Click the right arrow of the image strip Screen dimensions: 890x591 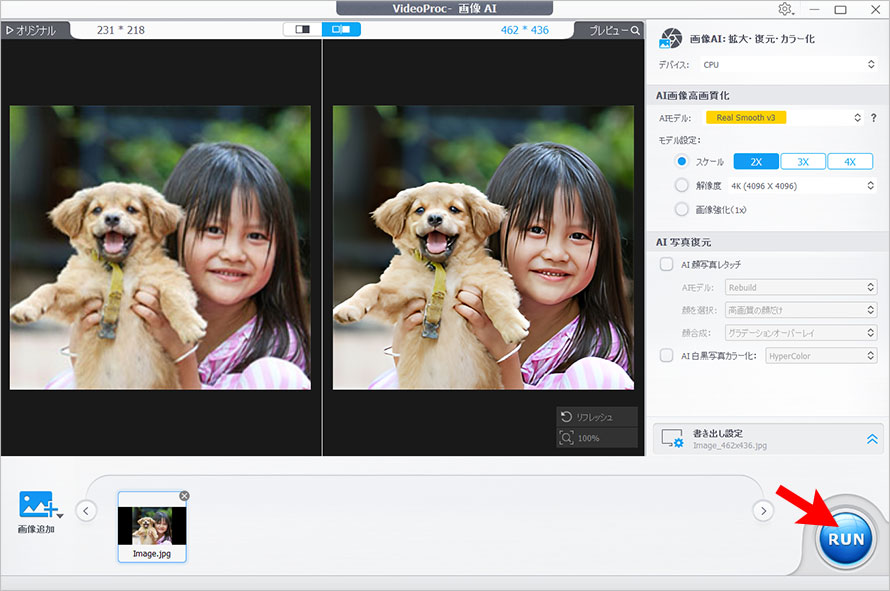click(763, 510)
